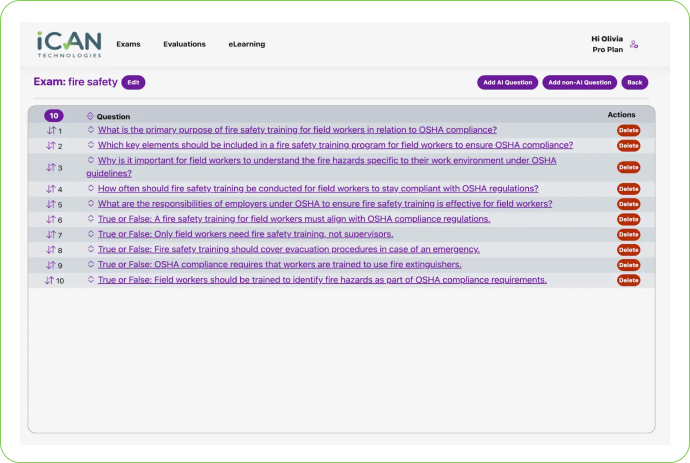Open the Exams menu
The image size is (690, 463).
(128, 44)
